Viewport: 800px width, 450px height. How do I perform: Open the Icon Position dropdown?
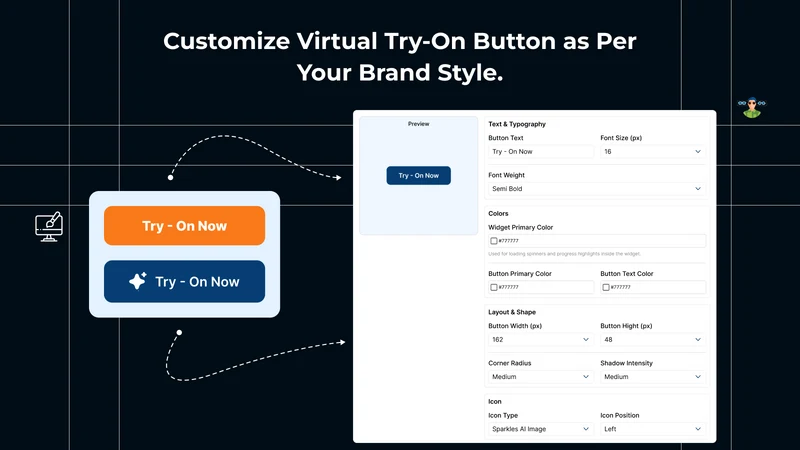(x=653, y=429)
